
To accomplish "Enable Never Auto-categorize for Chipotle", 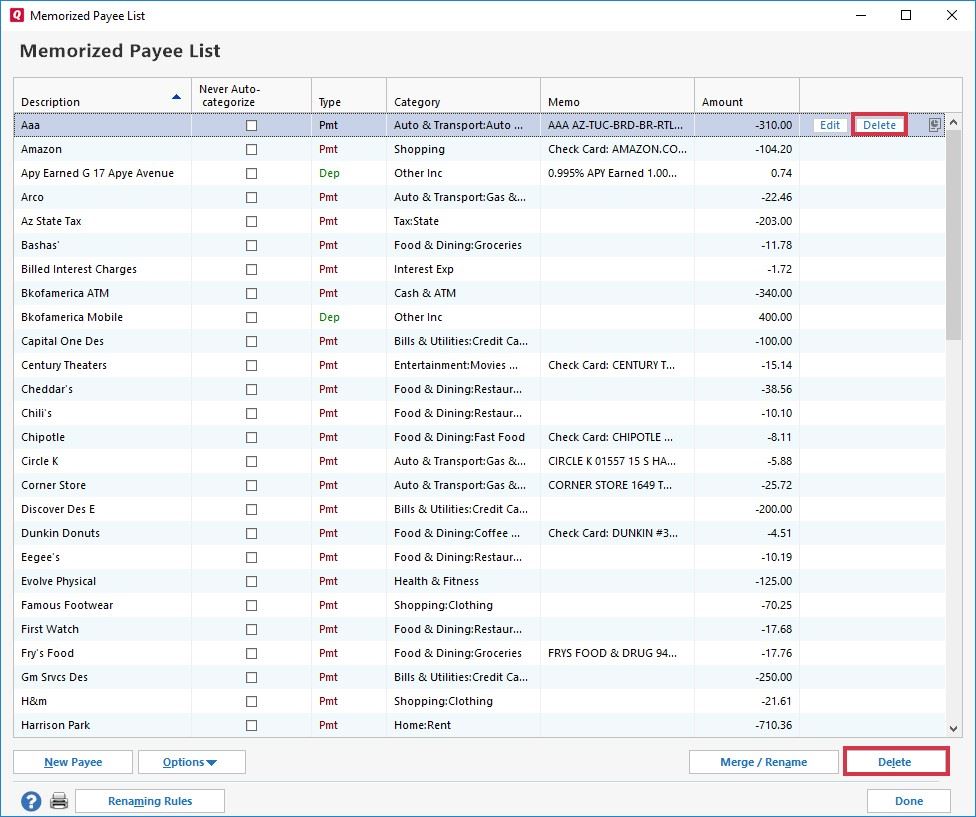I will coord(251,437).
